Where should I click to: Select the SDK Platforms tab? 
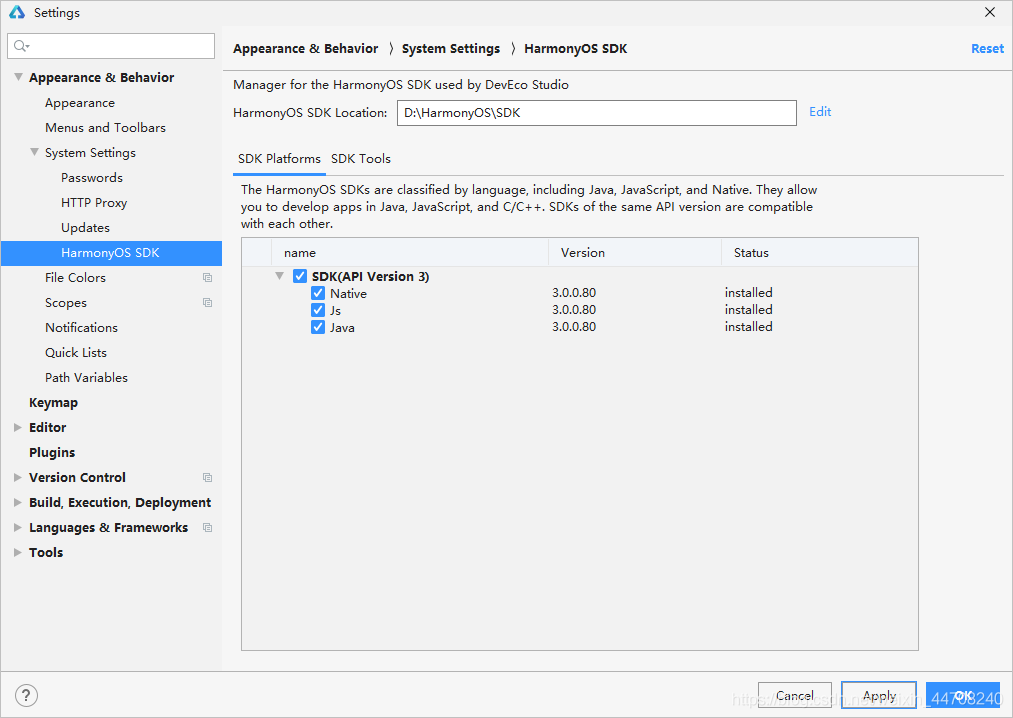[279, 159]
